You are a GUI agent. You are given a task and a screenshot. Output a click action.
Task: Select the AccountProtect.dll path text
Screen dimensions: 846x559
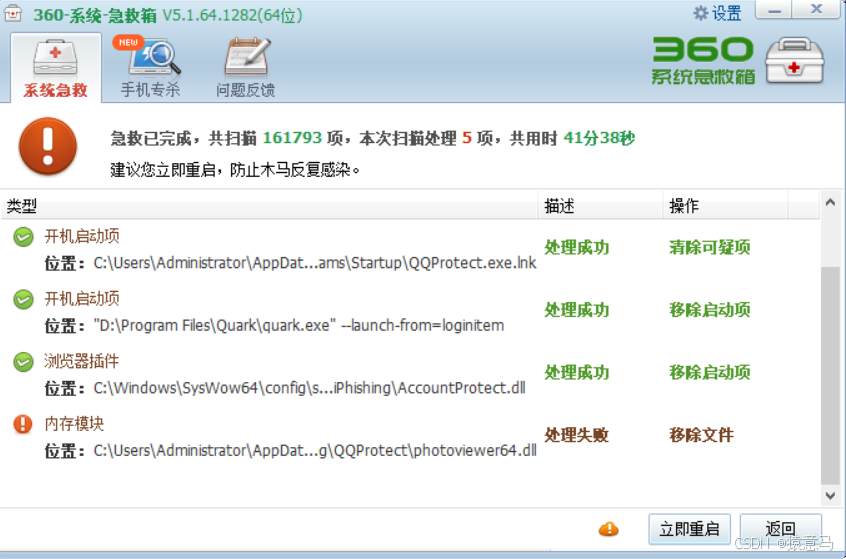tap(309, 388)
